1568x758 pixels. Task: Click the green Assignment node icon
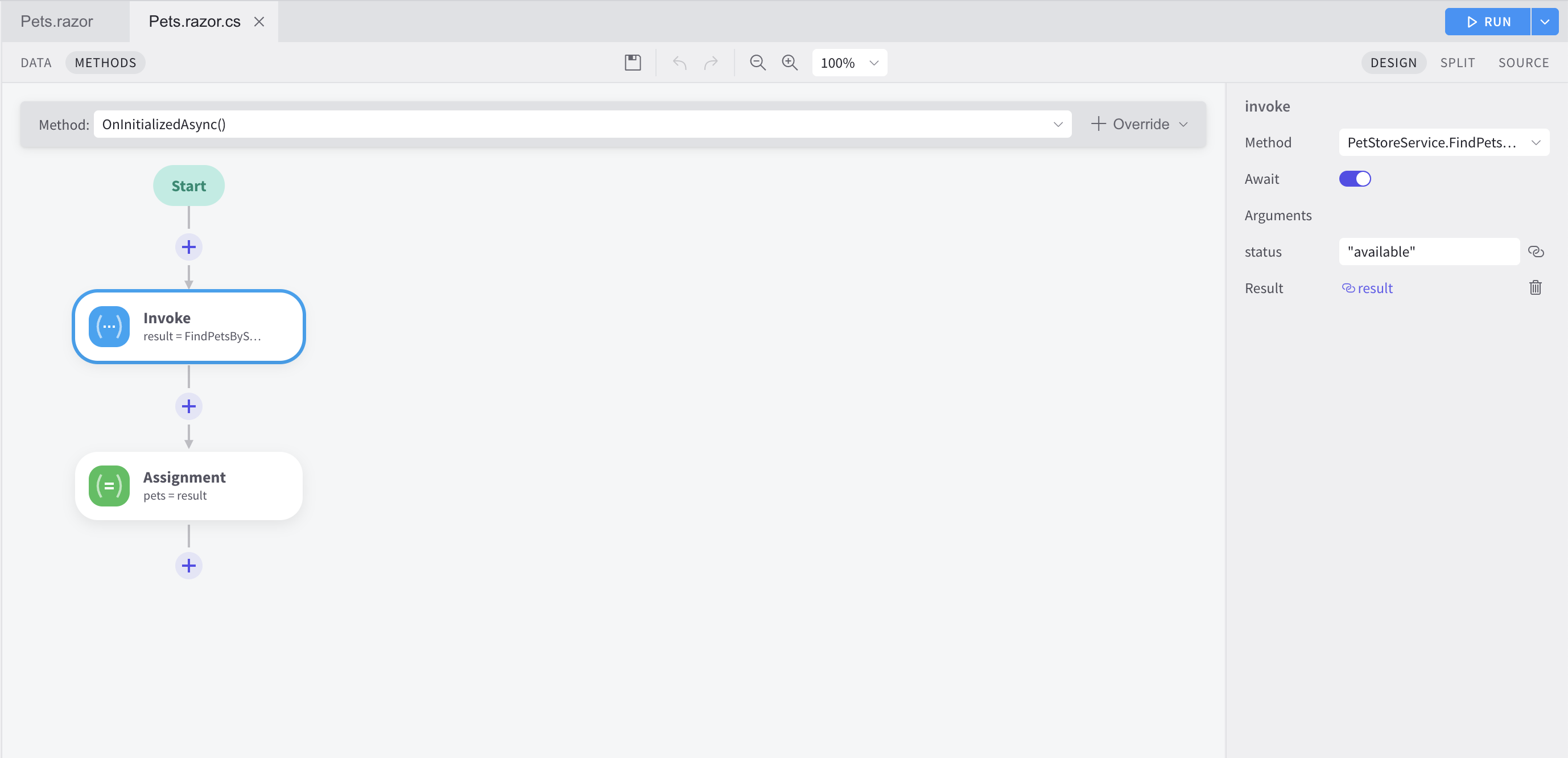tap(109, 486)
